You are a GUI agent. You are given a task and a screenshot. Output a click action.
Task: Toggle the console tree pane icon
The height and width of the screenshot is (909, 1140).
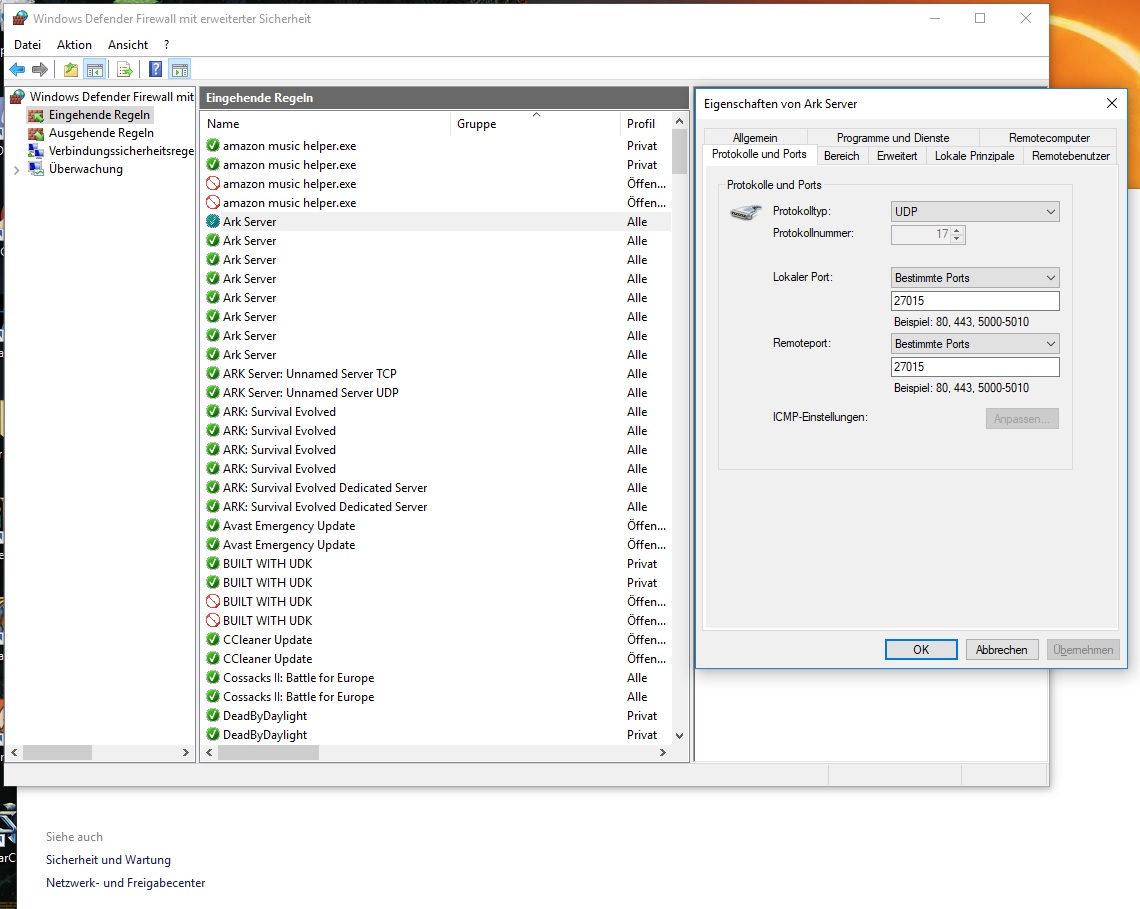[x=95, y=70]
